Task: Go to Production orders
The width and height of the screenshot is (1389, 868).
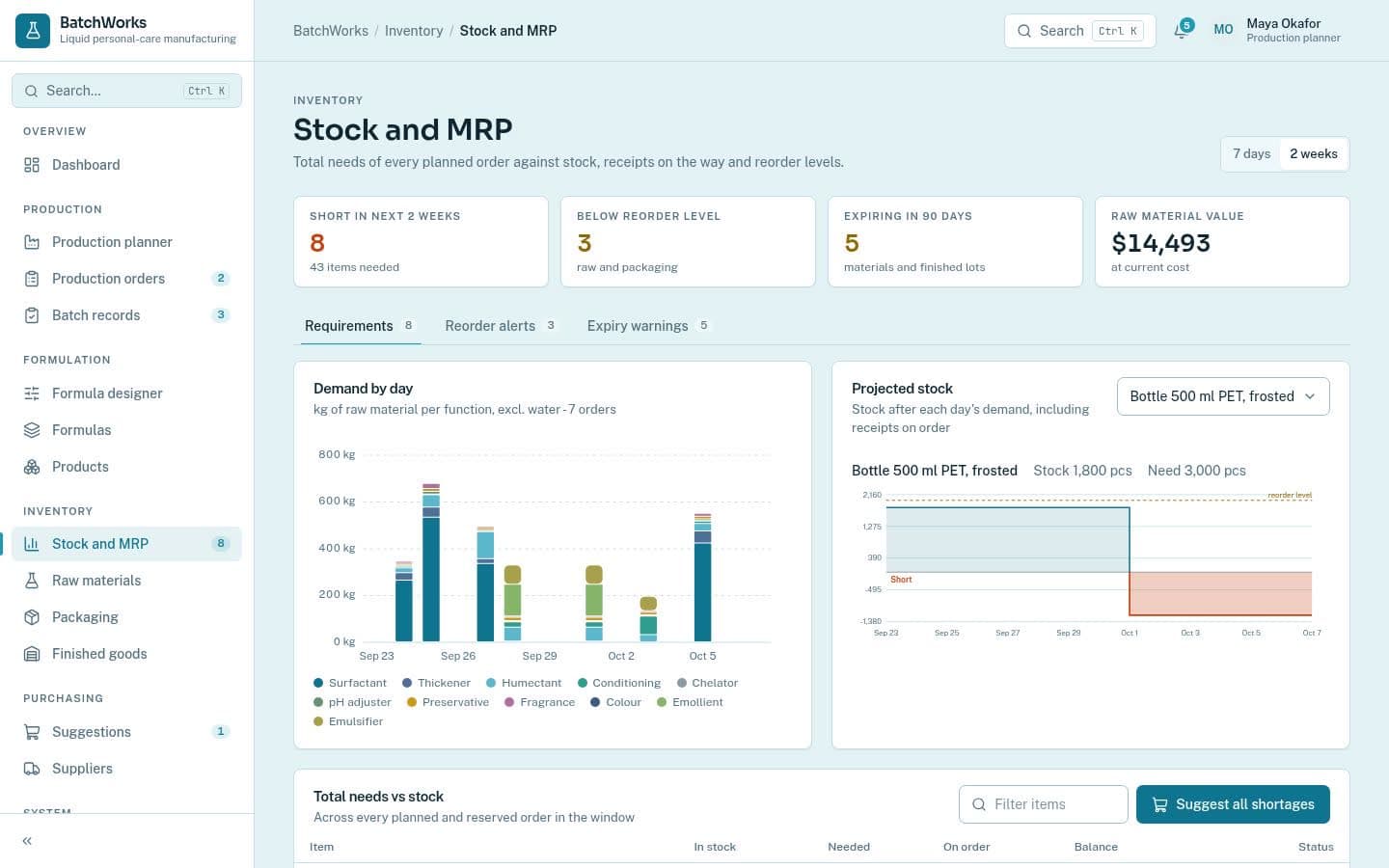Action: click(126, 279)
